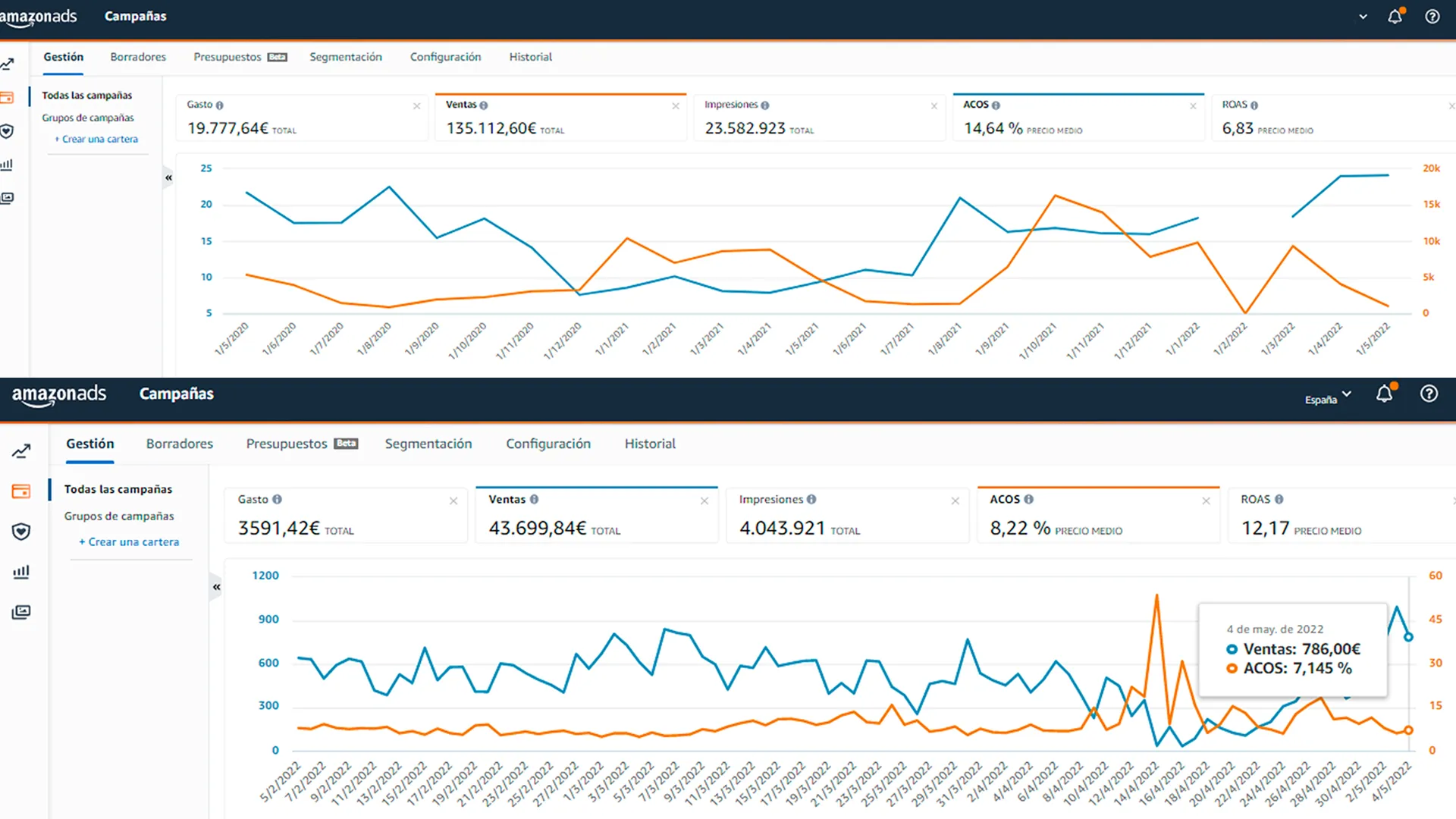
Task: Open the campaigns card icon in lower sidebar
Action: (x=21, y=491)
